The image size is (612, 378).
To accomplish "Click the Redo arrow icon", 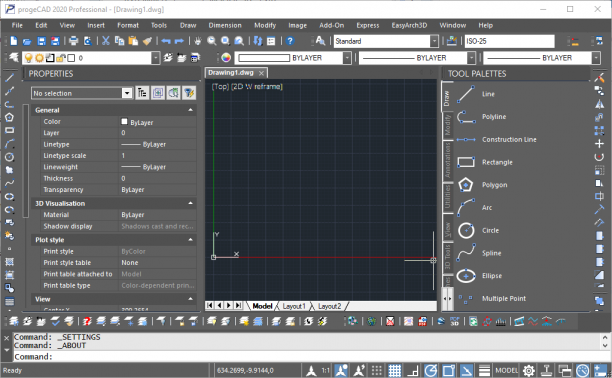I will tap(179, 41).
